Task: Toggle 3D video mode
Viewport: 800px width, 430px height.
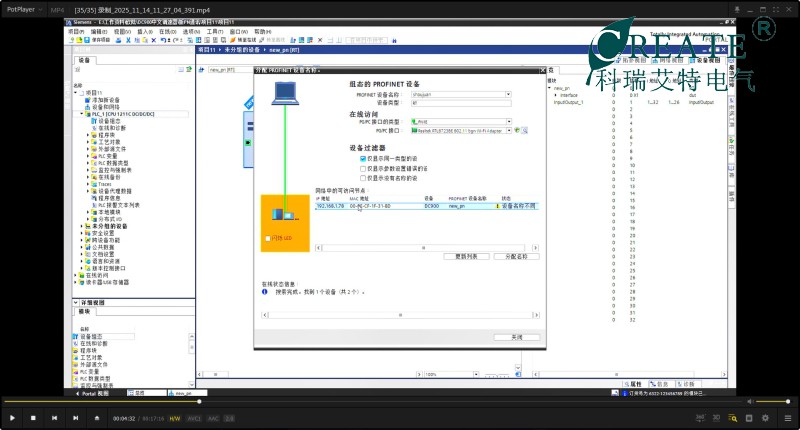Action: click(716, 418)
